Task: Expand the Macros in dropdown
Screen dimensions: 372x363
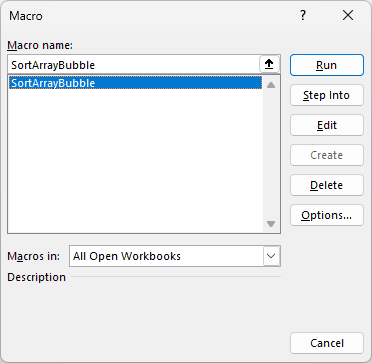Action: (271, 256)
